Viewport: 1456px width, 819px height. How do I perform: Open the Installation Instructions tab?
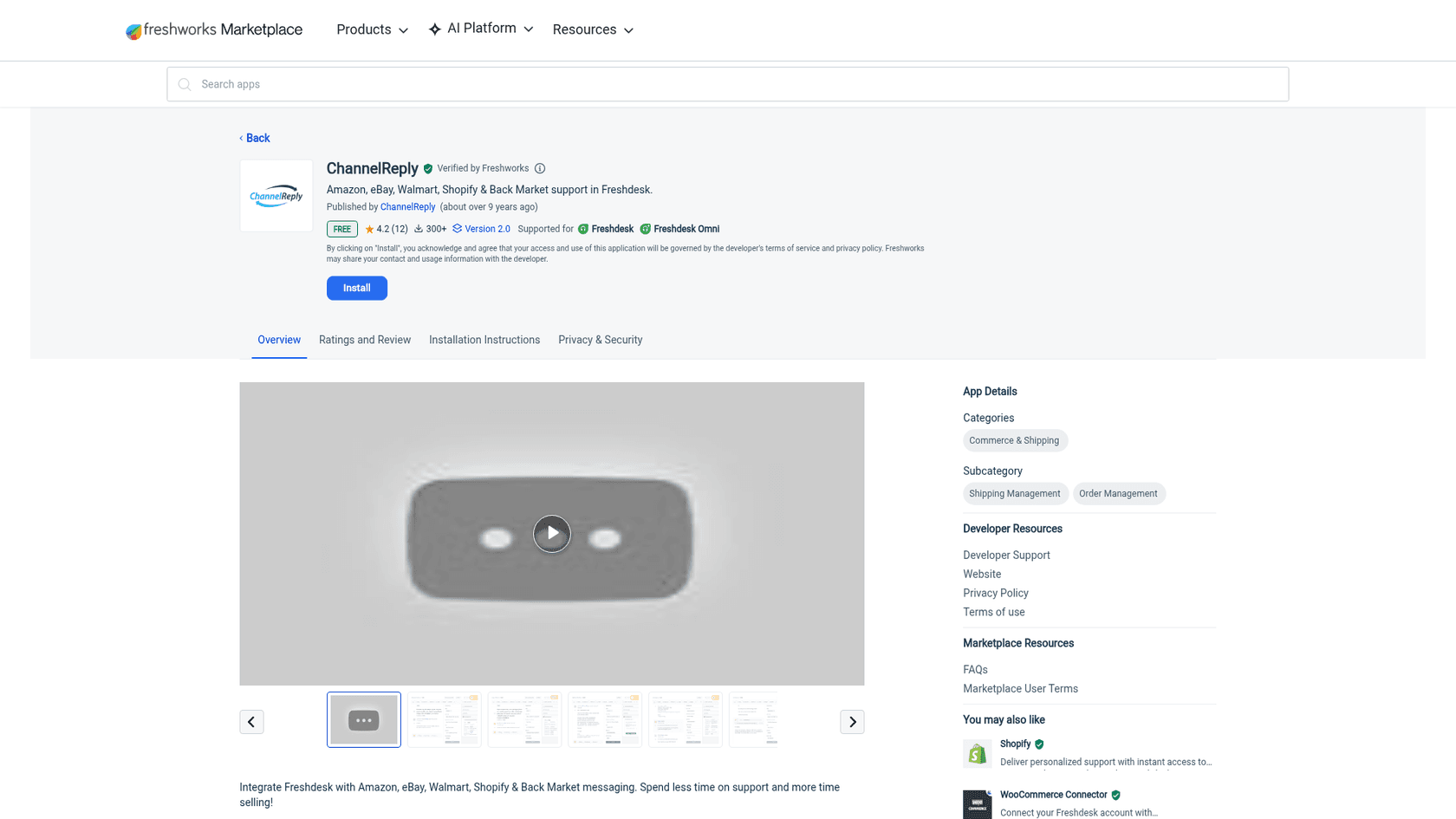click(x=484, y=341)
